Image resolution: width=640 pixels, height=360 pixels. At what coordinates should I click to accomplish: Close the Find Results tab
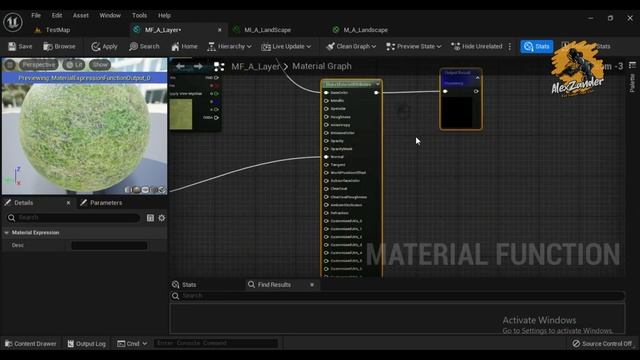(x=312, y=284)
